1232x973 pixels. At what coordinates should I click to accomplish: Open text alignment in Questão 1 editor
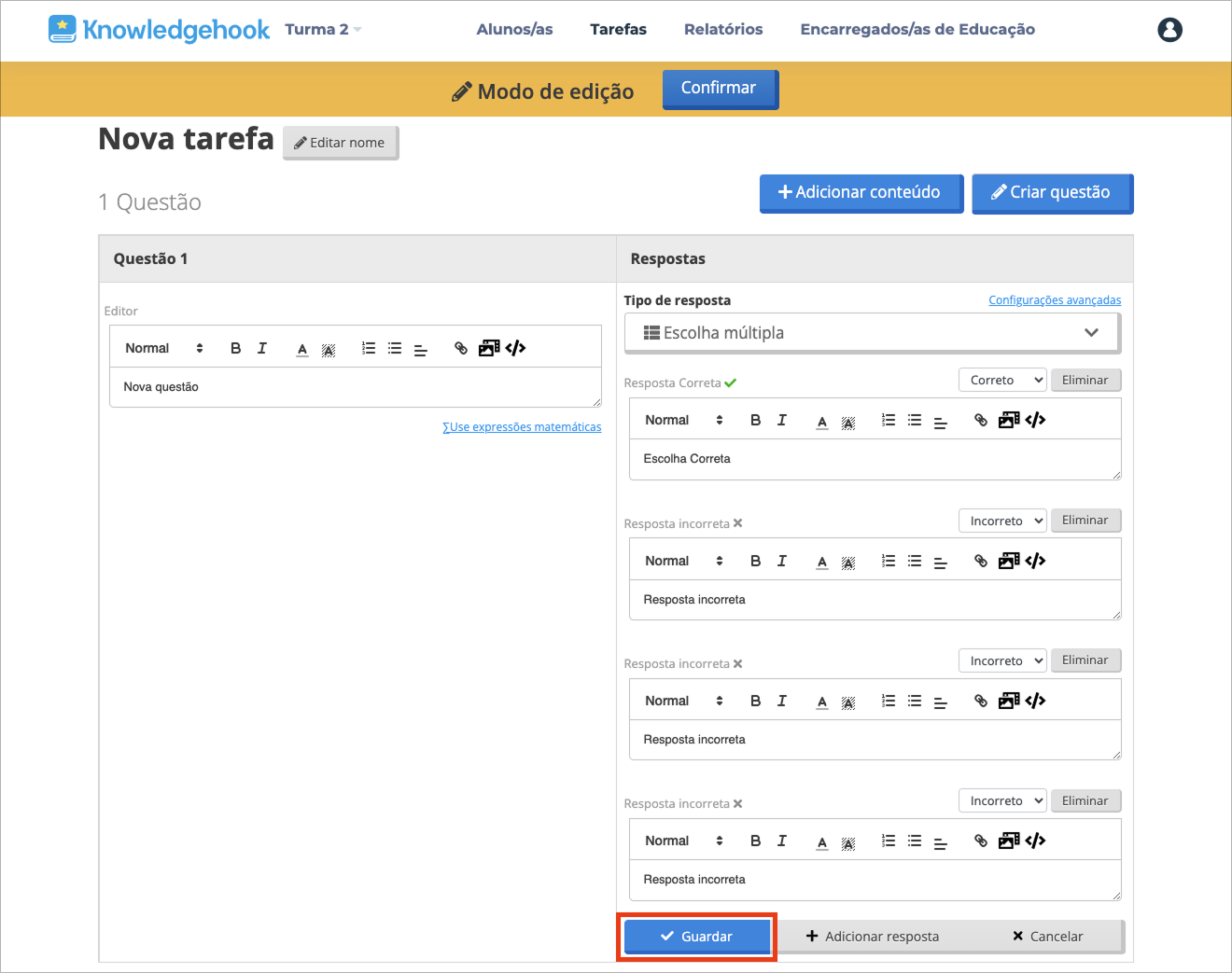click(x=421, y=349)
